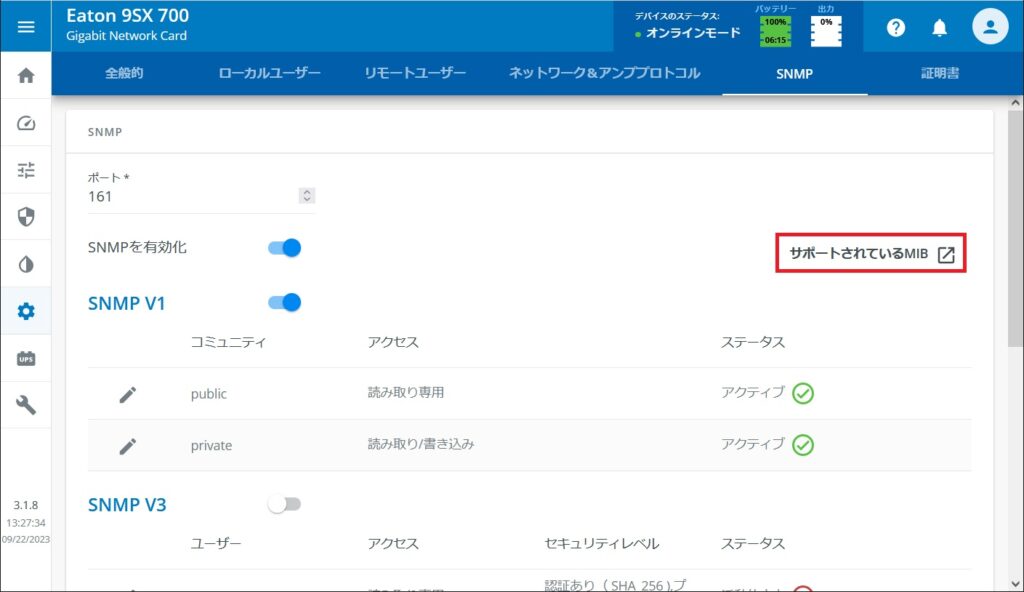The height and width of the screenshot is (592, 1024).
Task: Disable the SNMPを有効化 toggle
Action: [284, 247]
